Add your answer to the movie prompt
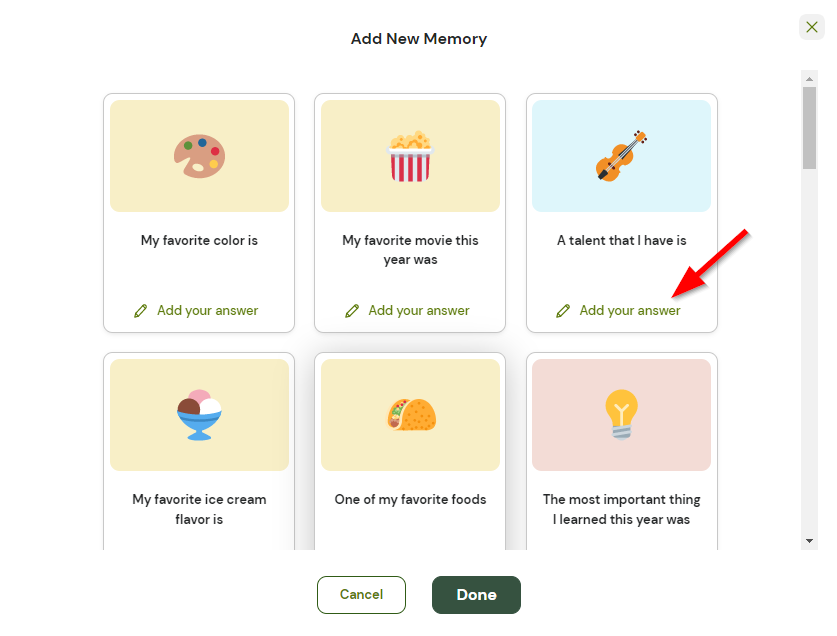837x636 pixels. (x=417, y=310)
